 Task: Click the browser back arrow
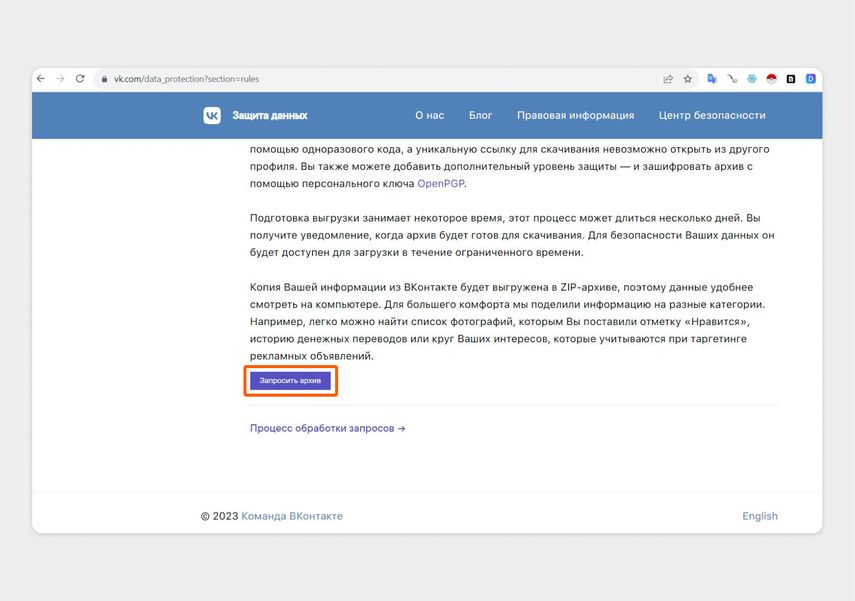[x=41, y=79]
